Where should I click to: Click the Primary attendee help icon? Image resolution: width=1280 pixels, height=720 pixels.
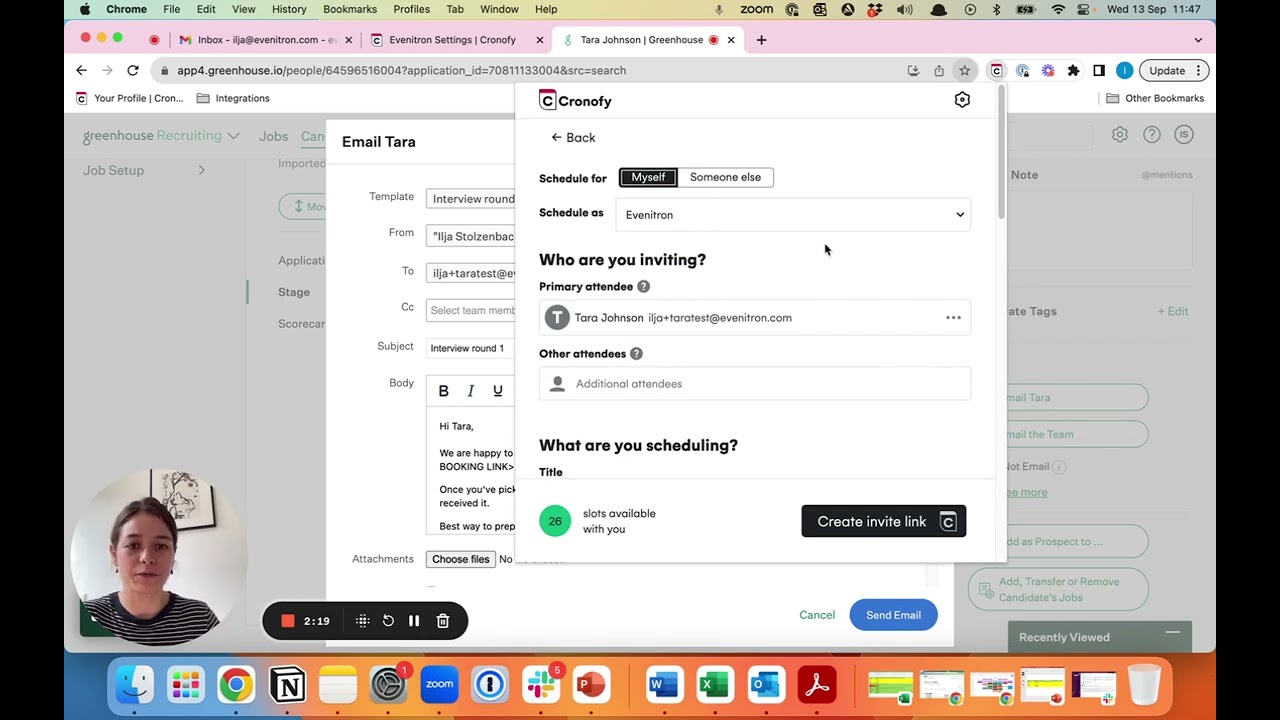click(x=643, y=287)
